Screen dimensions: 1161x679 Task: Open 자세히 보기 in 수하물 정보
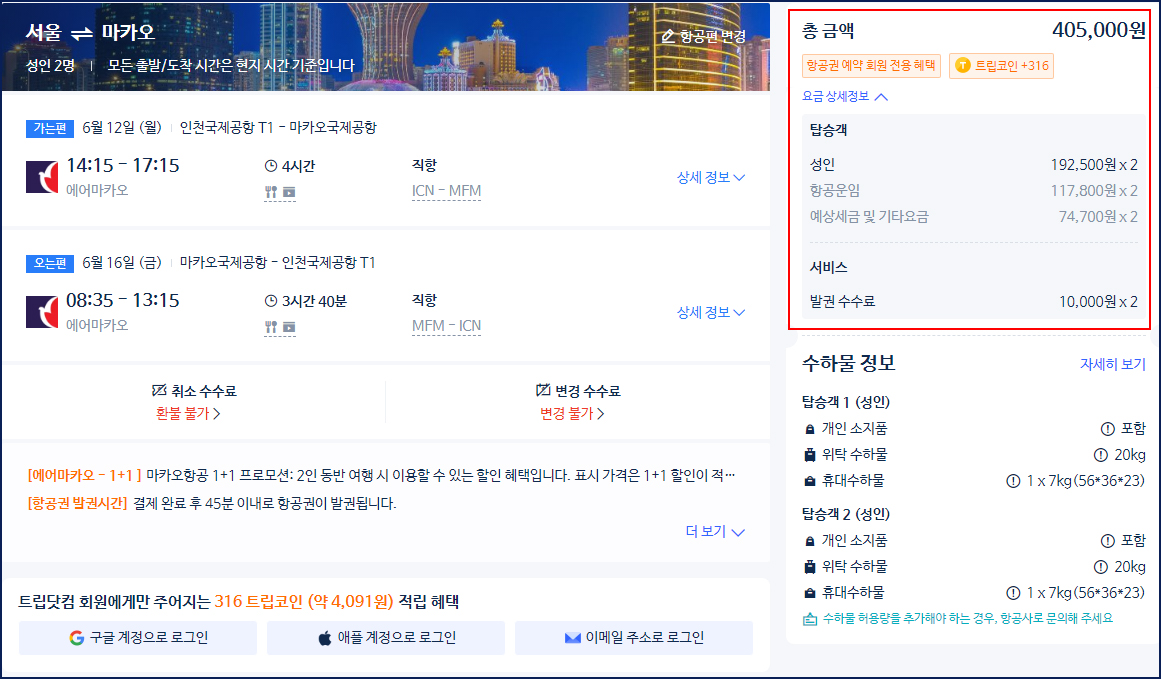point(1112,364)
